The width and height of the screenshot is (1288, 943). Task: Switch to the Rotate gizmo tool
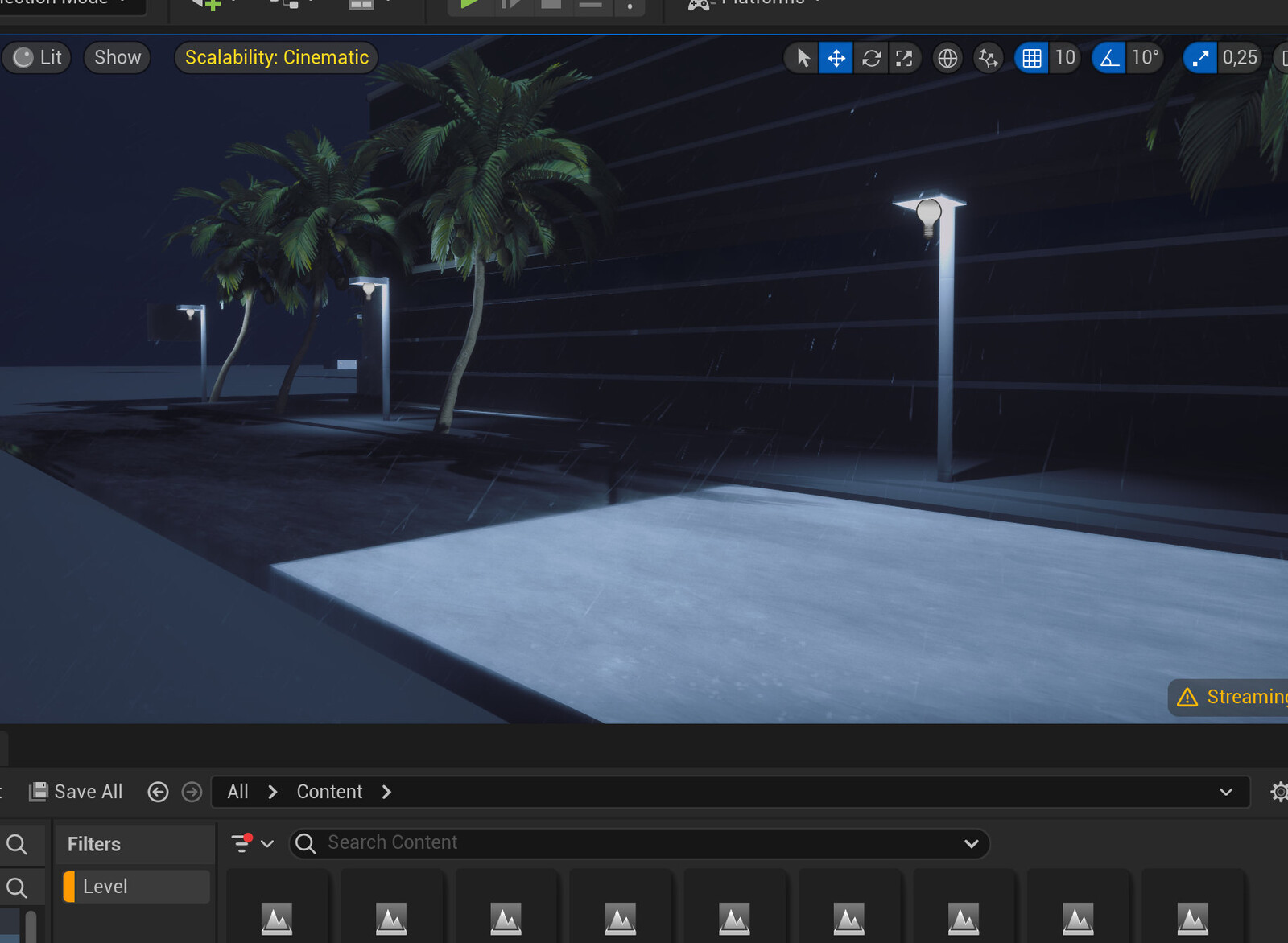[x=871, y=58]
